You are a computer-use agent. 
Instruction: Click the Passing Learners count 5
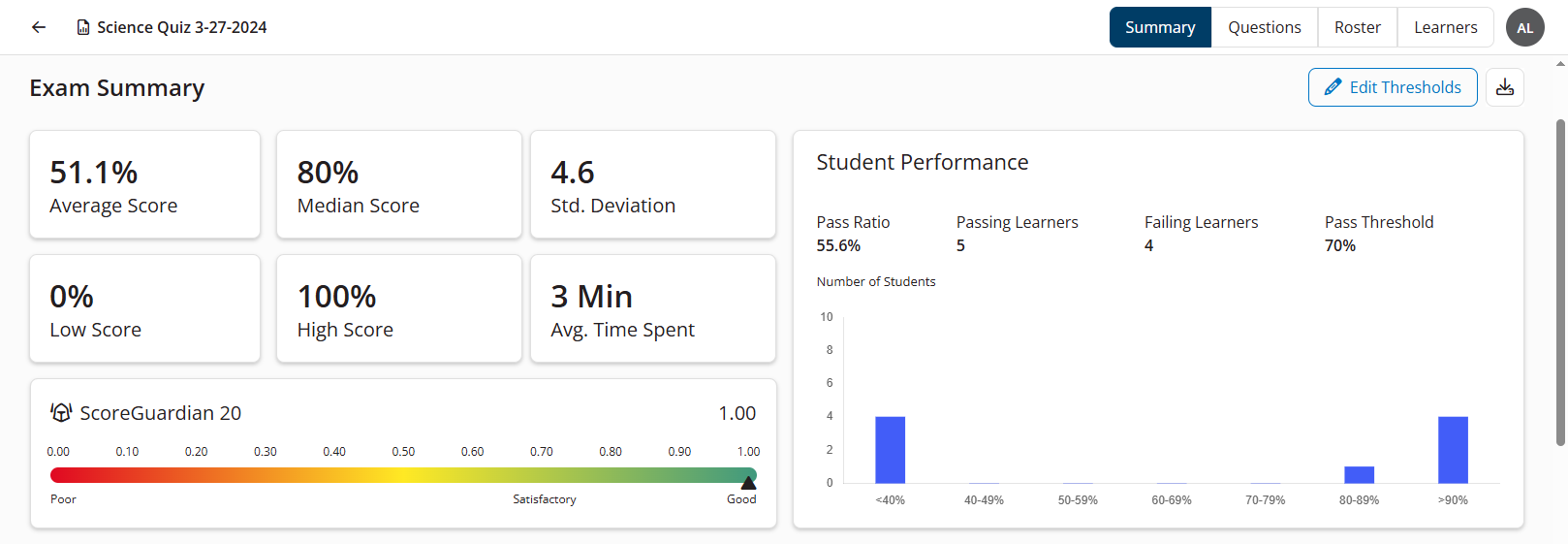click(960, 245)
